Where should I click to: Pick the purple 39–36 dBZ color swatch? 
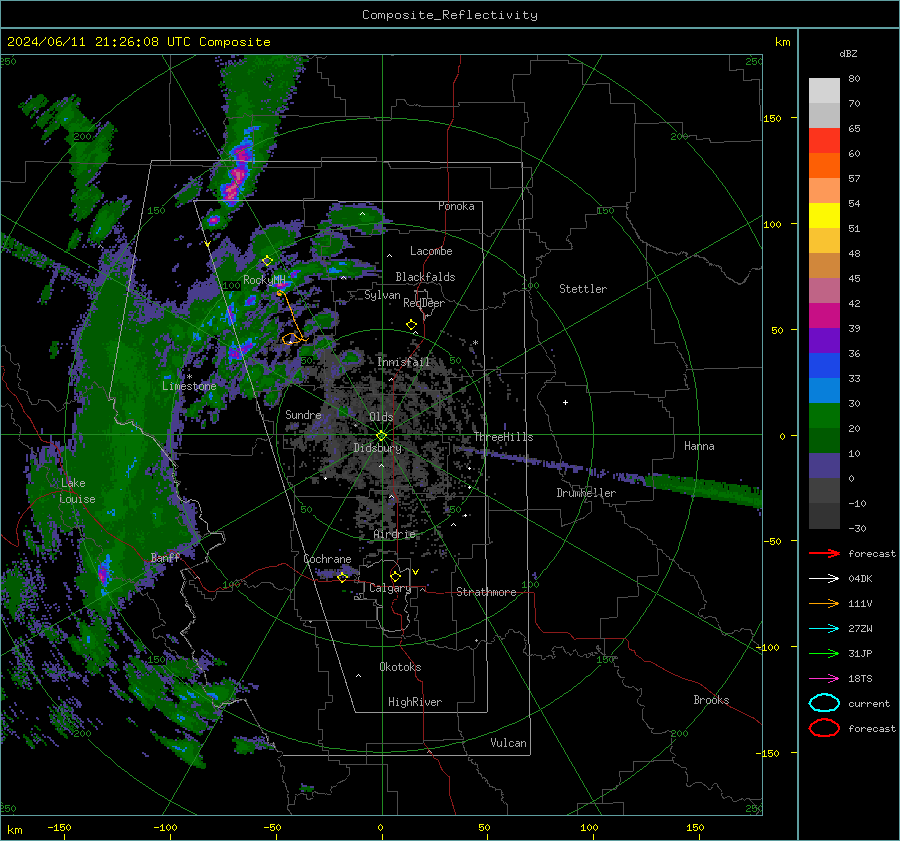(x=824, y=340)
